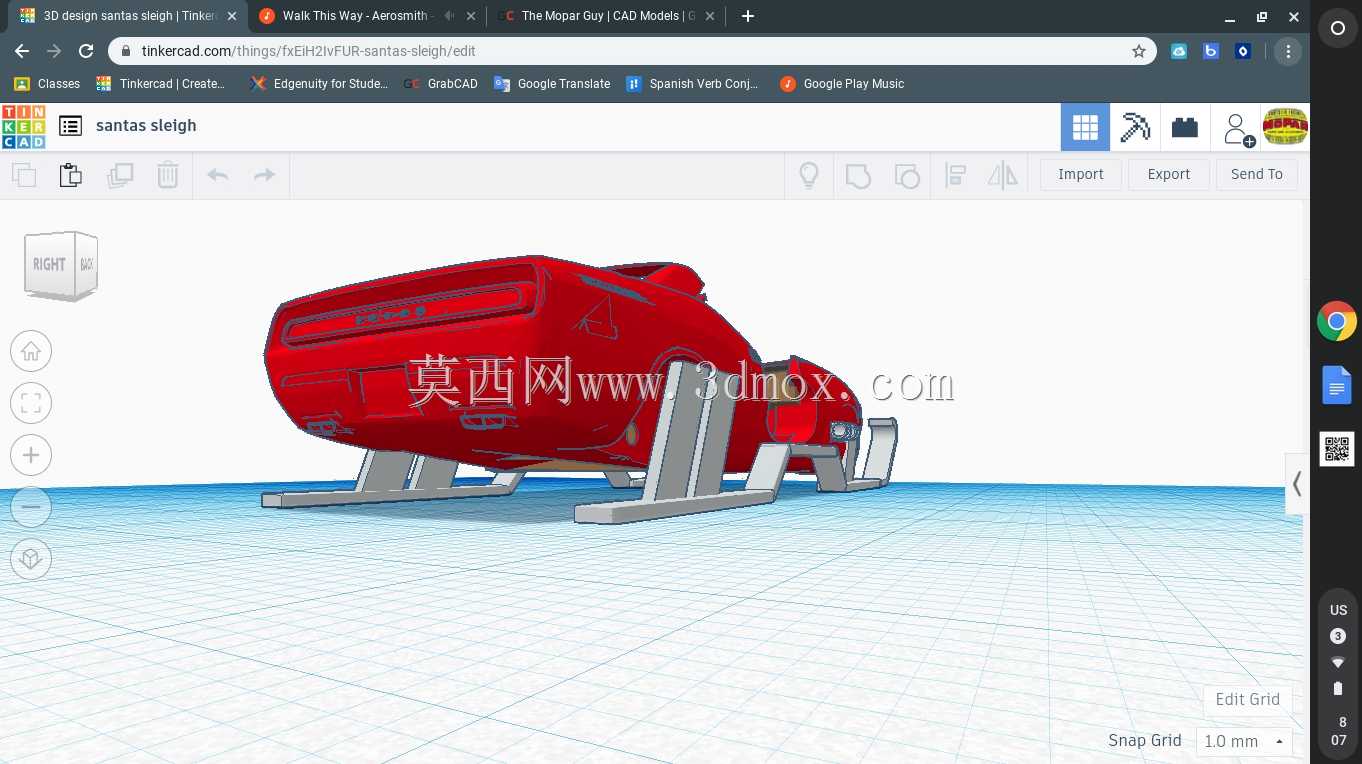
Task: Click the browser back arrow
Action: (22, 51)
